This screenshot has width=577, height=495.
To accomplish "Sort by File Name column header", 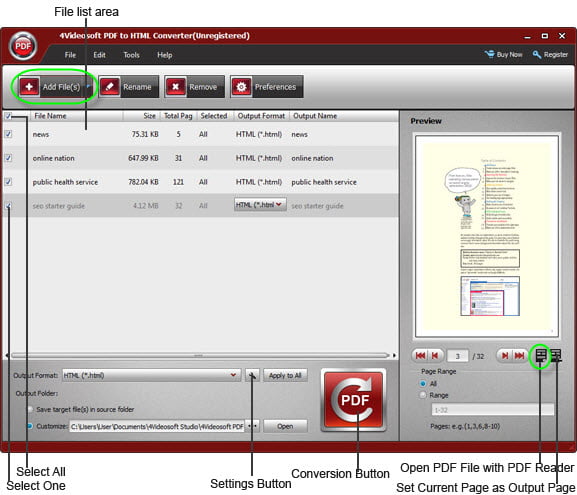I will pyautogui.click(x=50, y=116).
